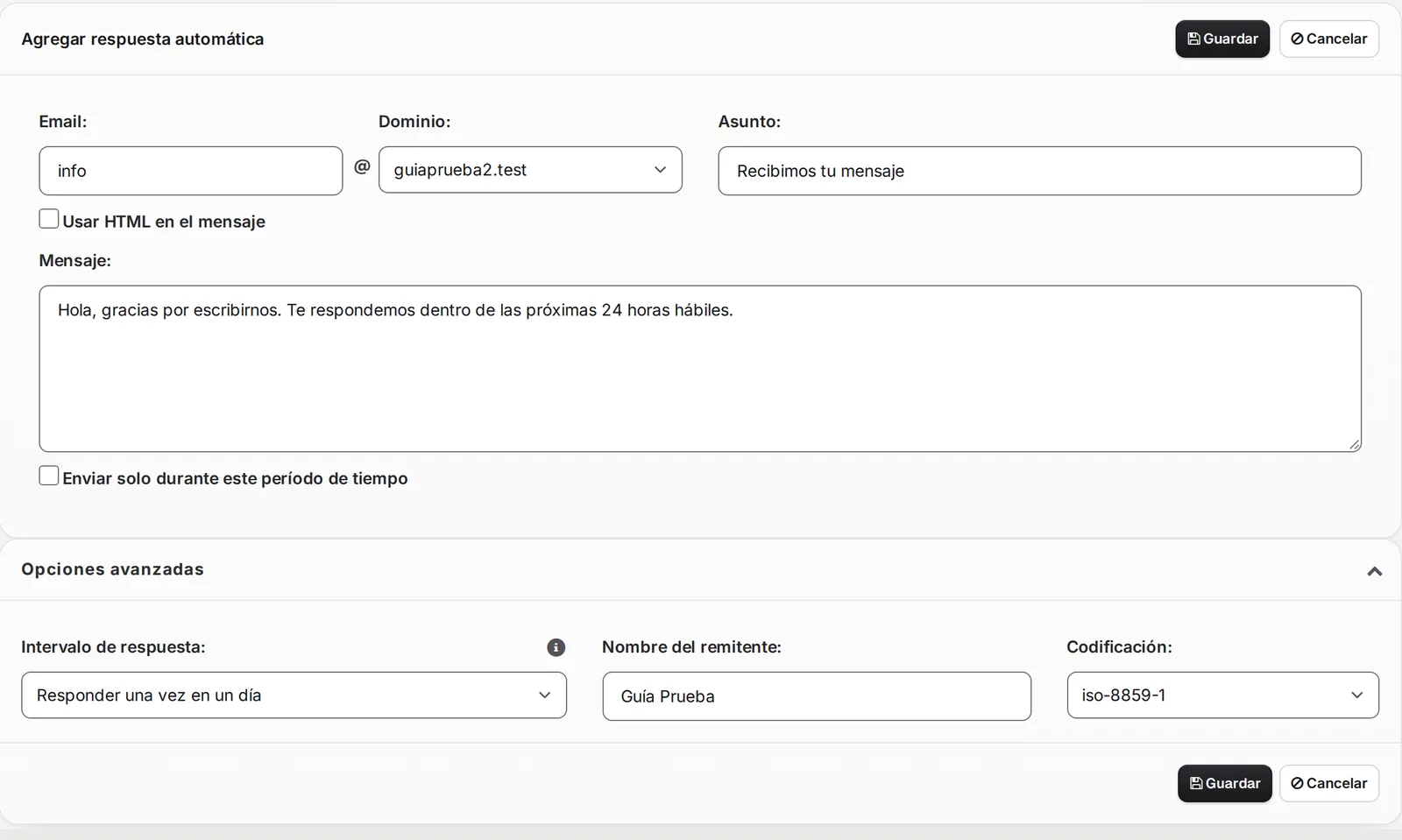Click inside the Mensaje text area
The width and height of the screenshot is (1402, 840).
pyautogui.click(x=700, y=369)
